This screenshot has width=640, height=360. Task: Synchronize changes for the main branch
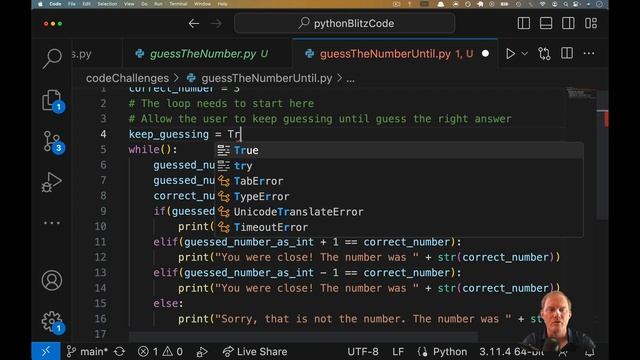click(120, 351)
